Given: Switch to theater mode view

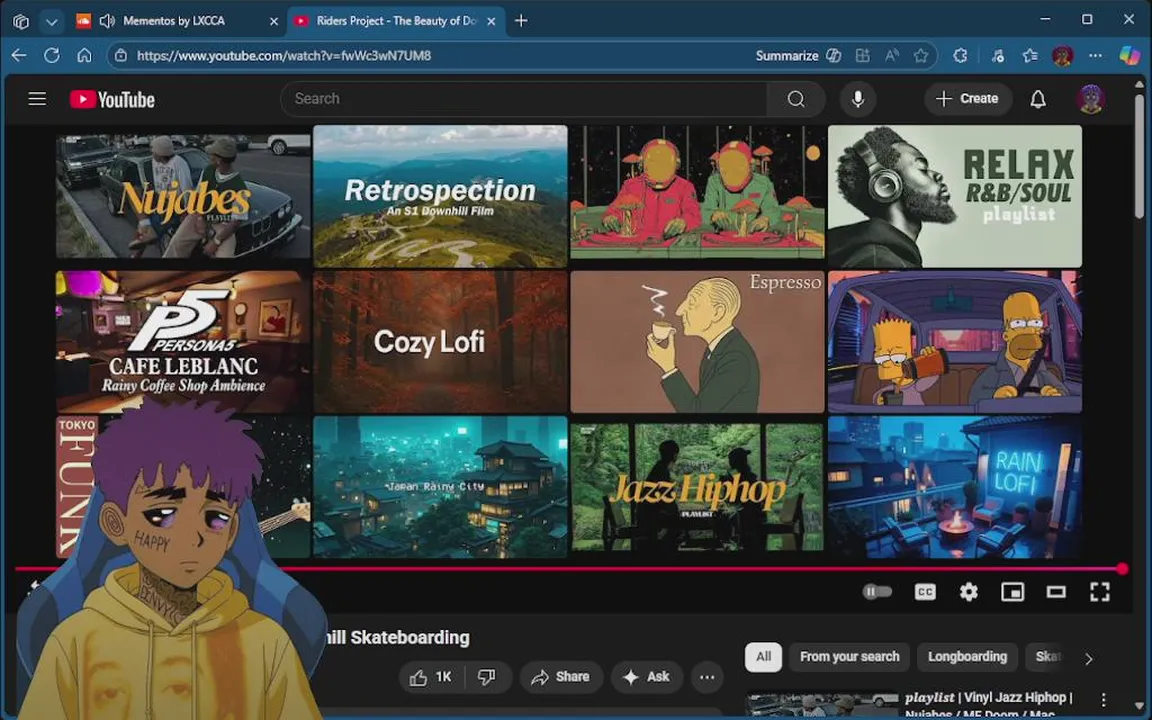Looking at the screenshot, I should tap(1056, 591).
